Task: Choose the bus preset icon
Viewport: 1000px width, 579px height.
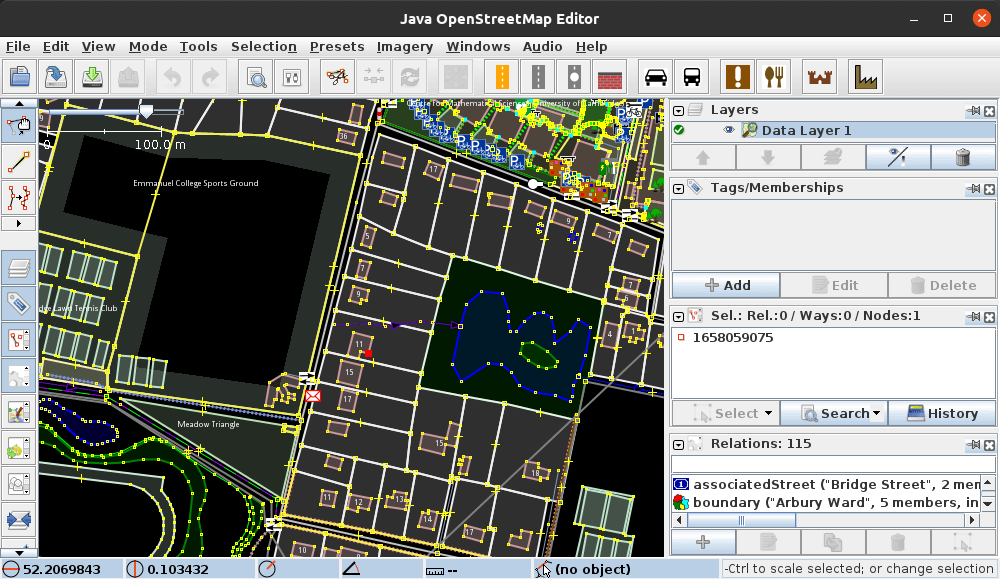Action: [691, 77]
